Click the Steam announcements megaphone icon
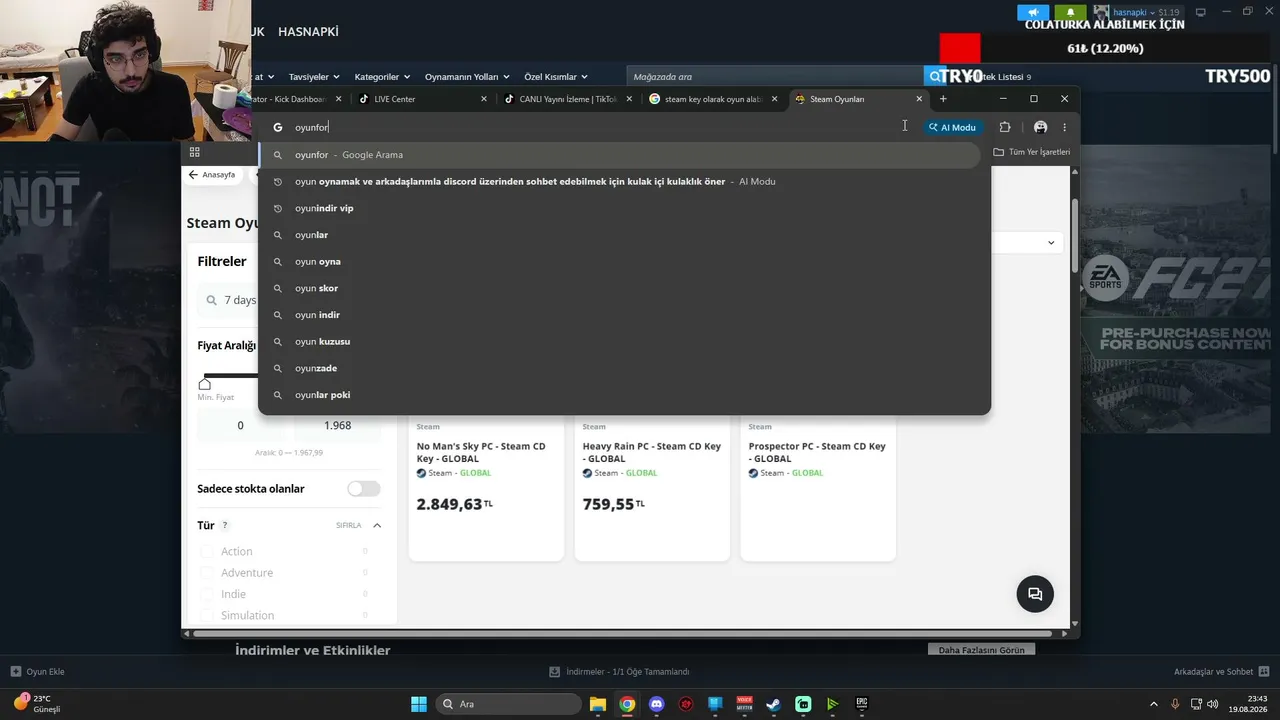The image size is (1280, 720). point(1033,13)
